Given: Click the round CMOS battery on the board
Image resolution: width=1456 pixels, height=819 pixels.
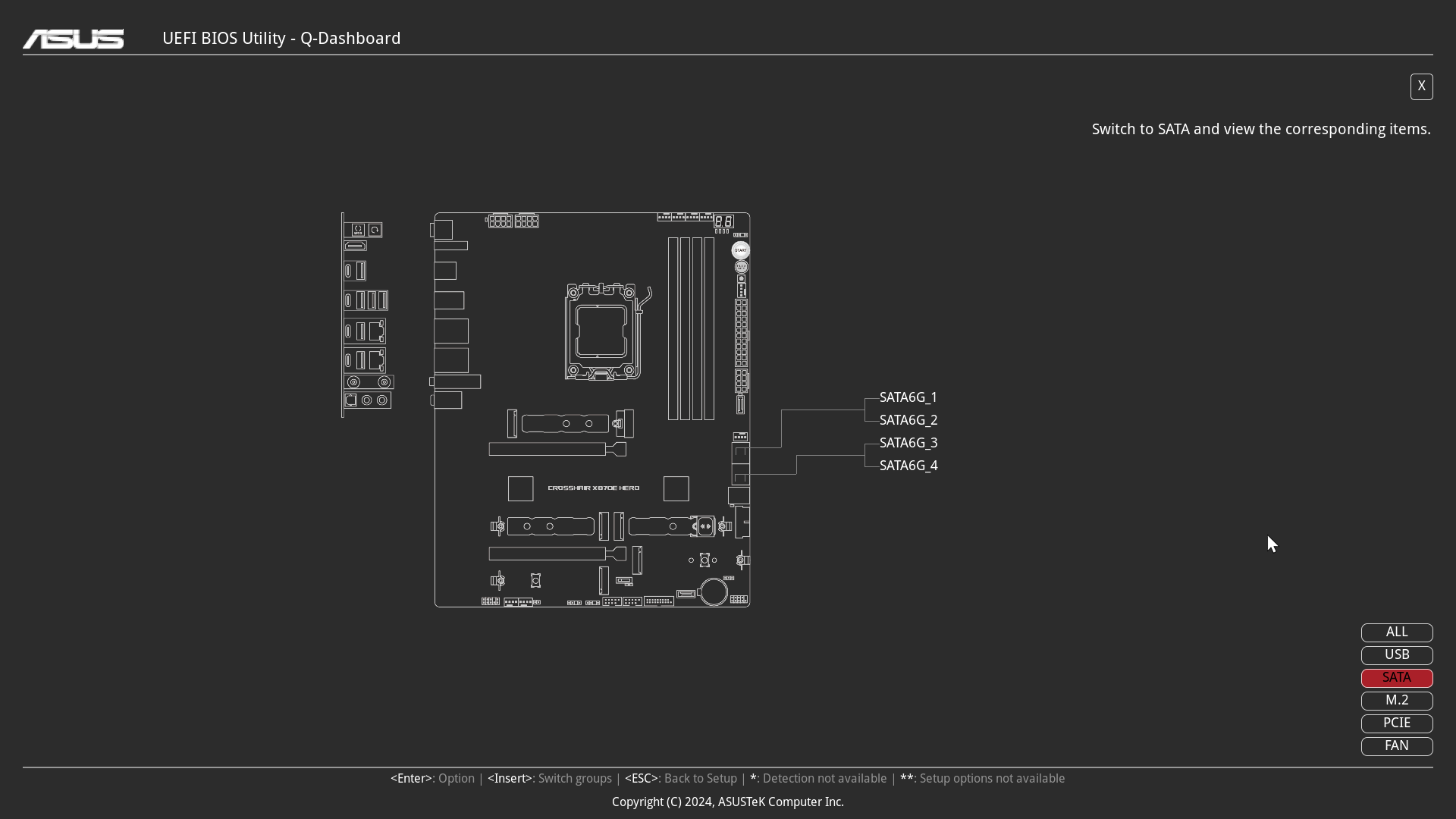Looking at the screenshot, I should click(714, 591).
